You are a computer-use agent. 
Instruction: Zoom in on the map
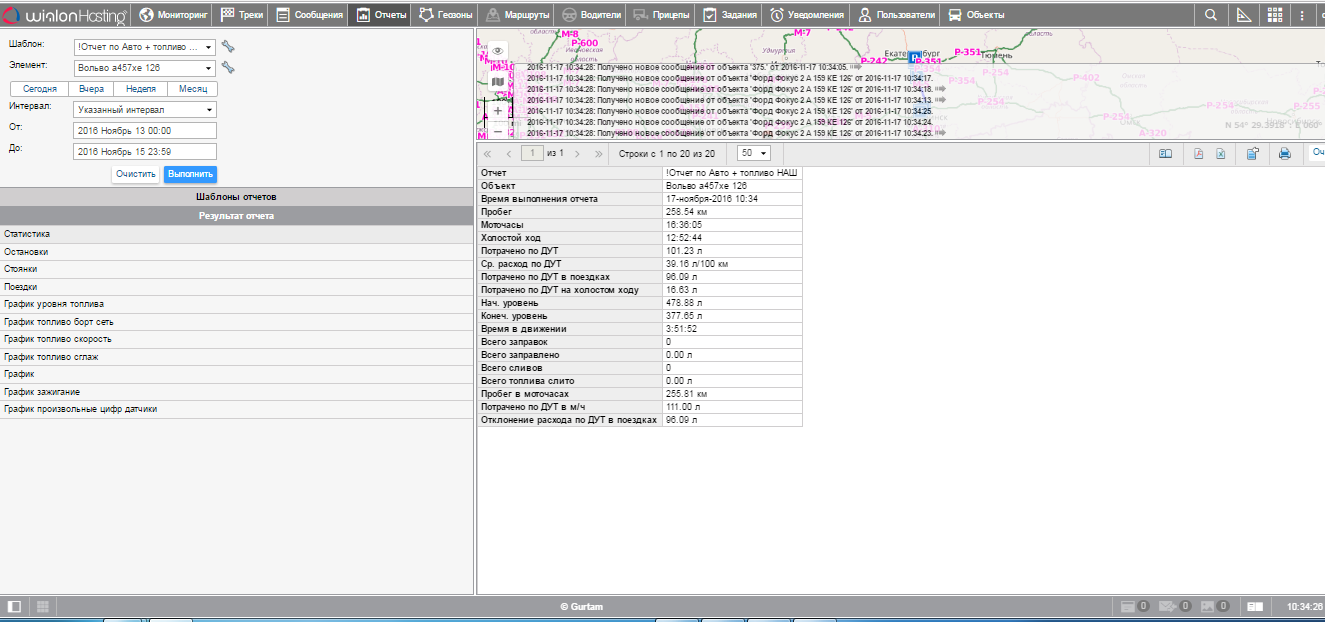click(x=498, y=111)
